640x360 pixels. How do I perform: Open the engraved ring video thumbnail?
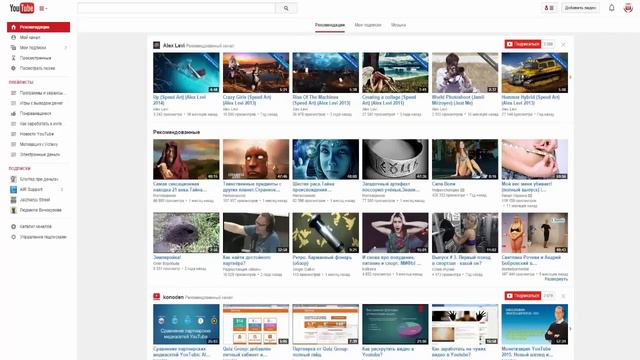[x=395, y=160]
